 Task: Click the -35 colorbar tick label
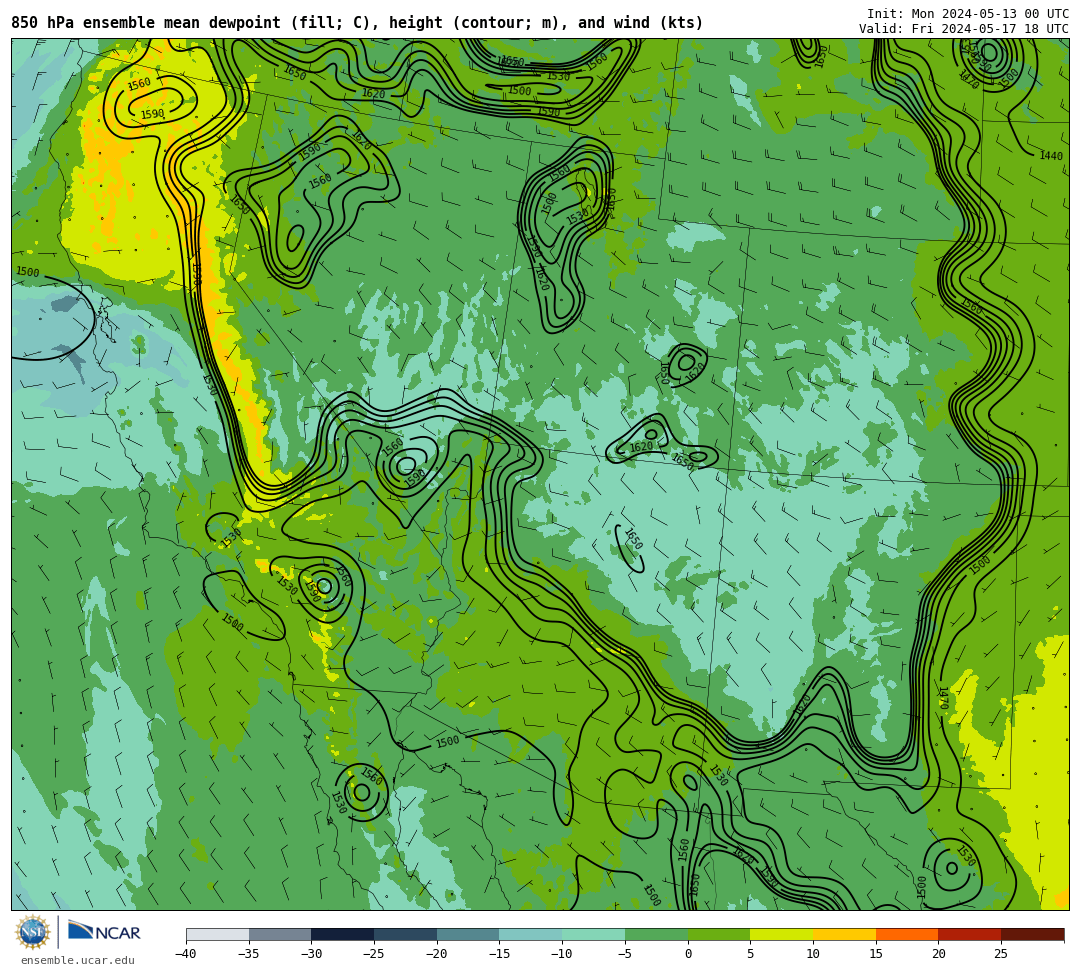(x=248, y=954)
